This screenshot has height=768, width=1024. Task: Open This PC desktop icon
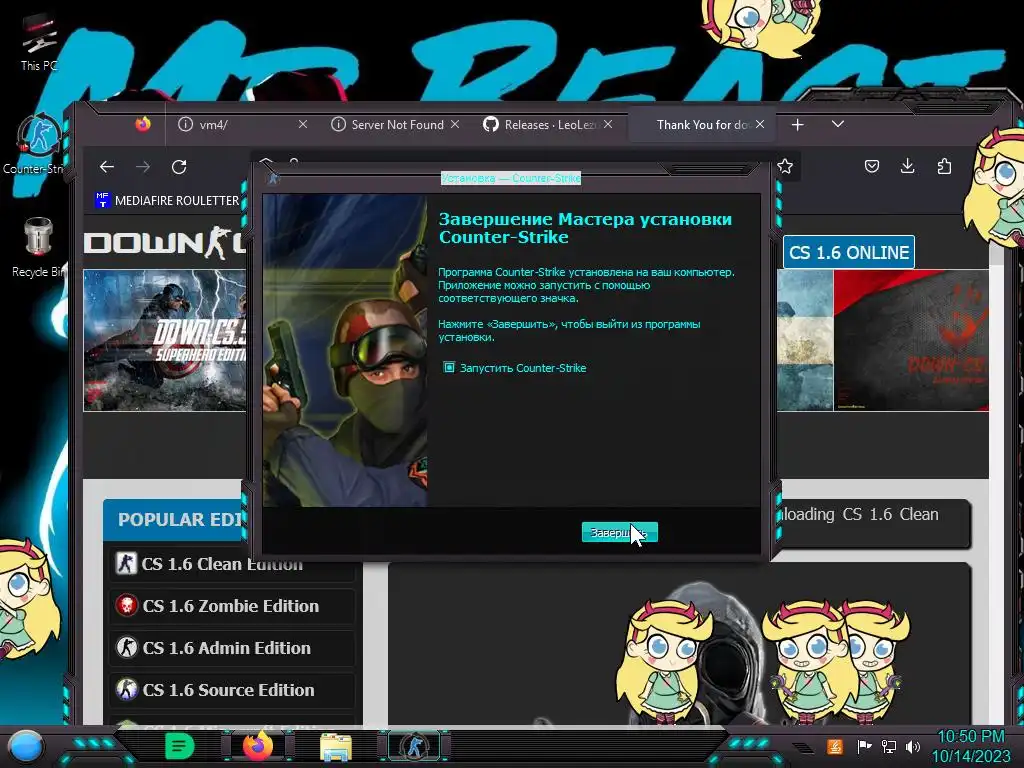39,42
